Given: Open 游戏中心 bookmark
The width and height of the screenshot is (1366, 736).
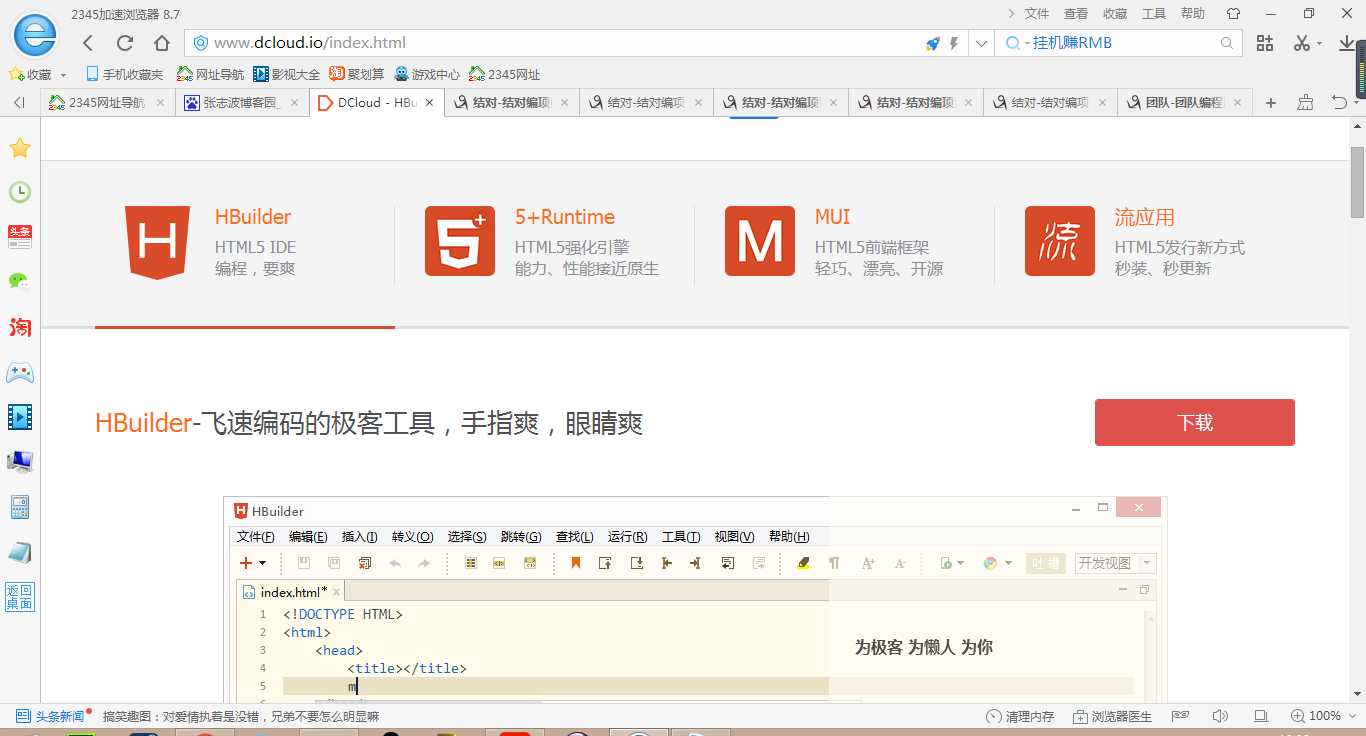Looking at the screenshot, I should pos(427,75).
